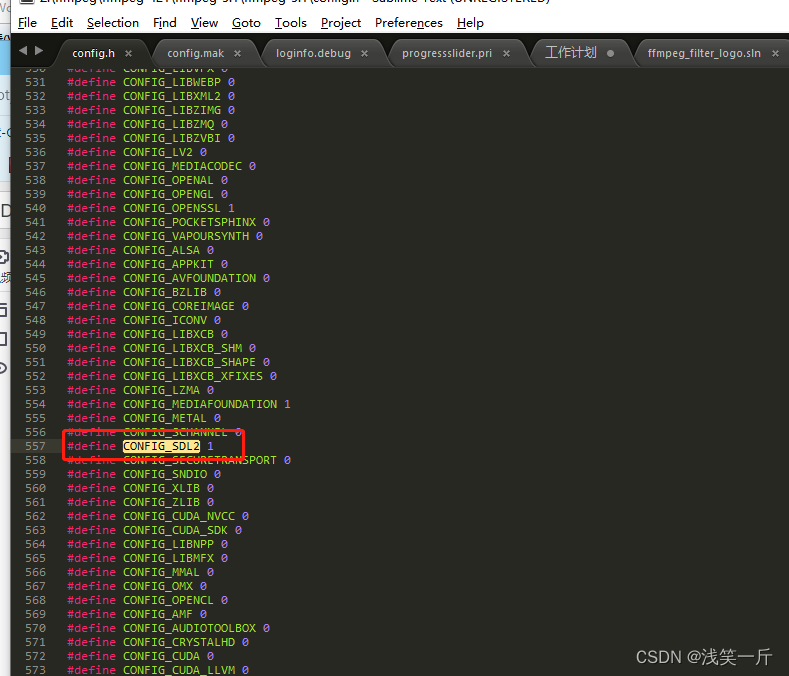The width and height of the screenshot is (789, 676).
Task: Click CONFIG_VAPOURSYNTH on line 542
Action: pos(186,236)
